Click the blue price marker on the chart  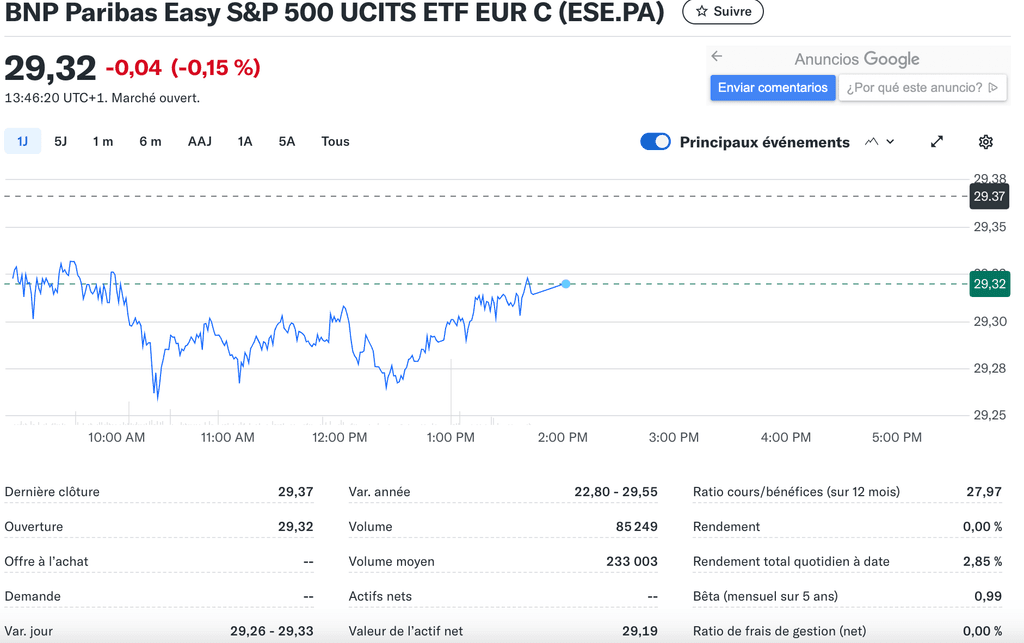tap(566, 284)
